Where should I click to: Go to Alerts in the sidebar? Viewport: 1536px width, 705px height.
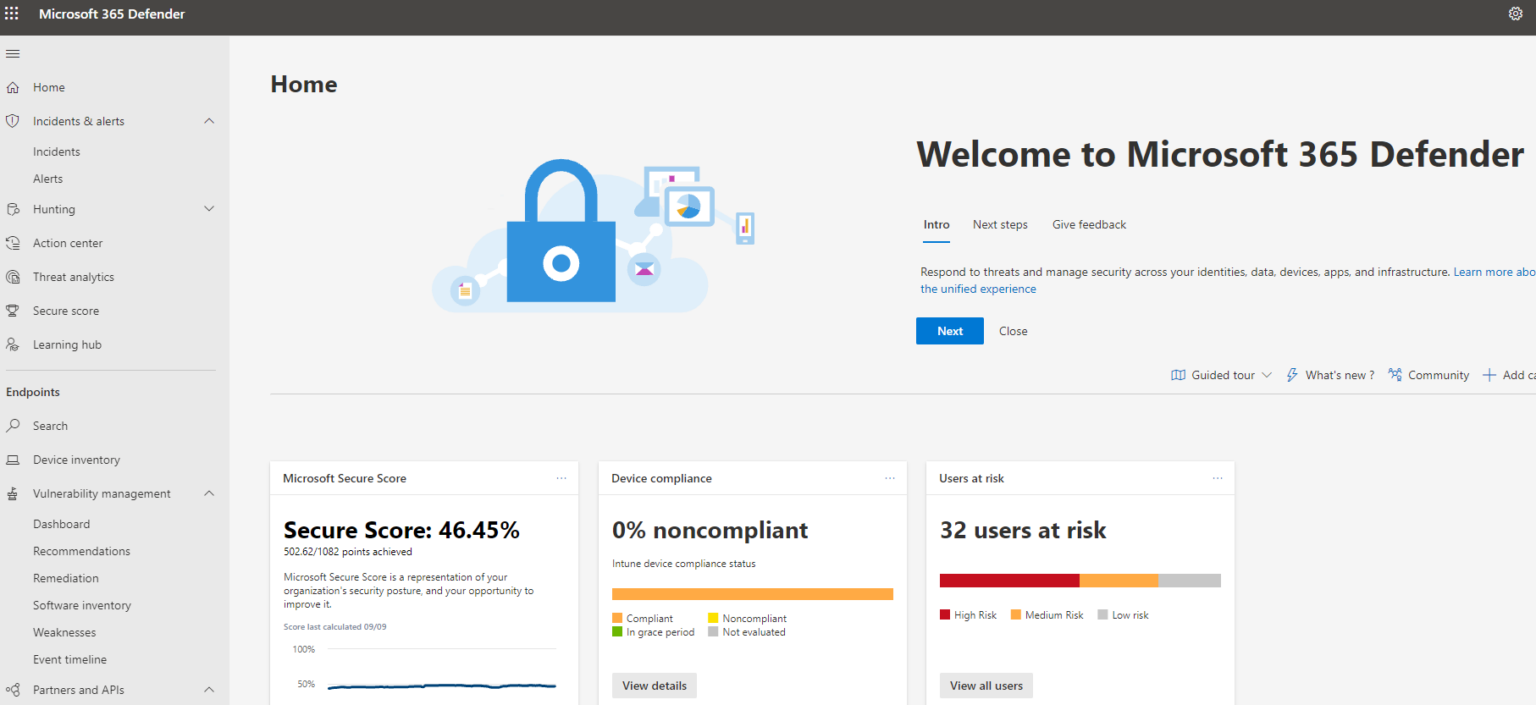click(x=48, y=179)
